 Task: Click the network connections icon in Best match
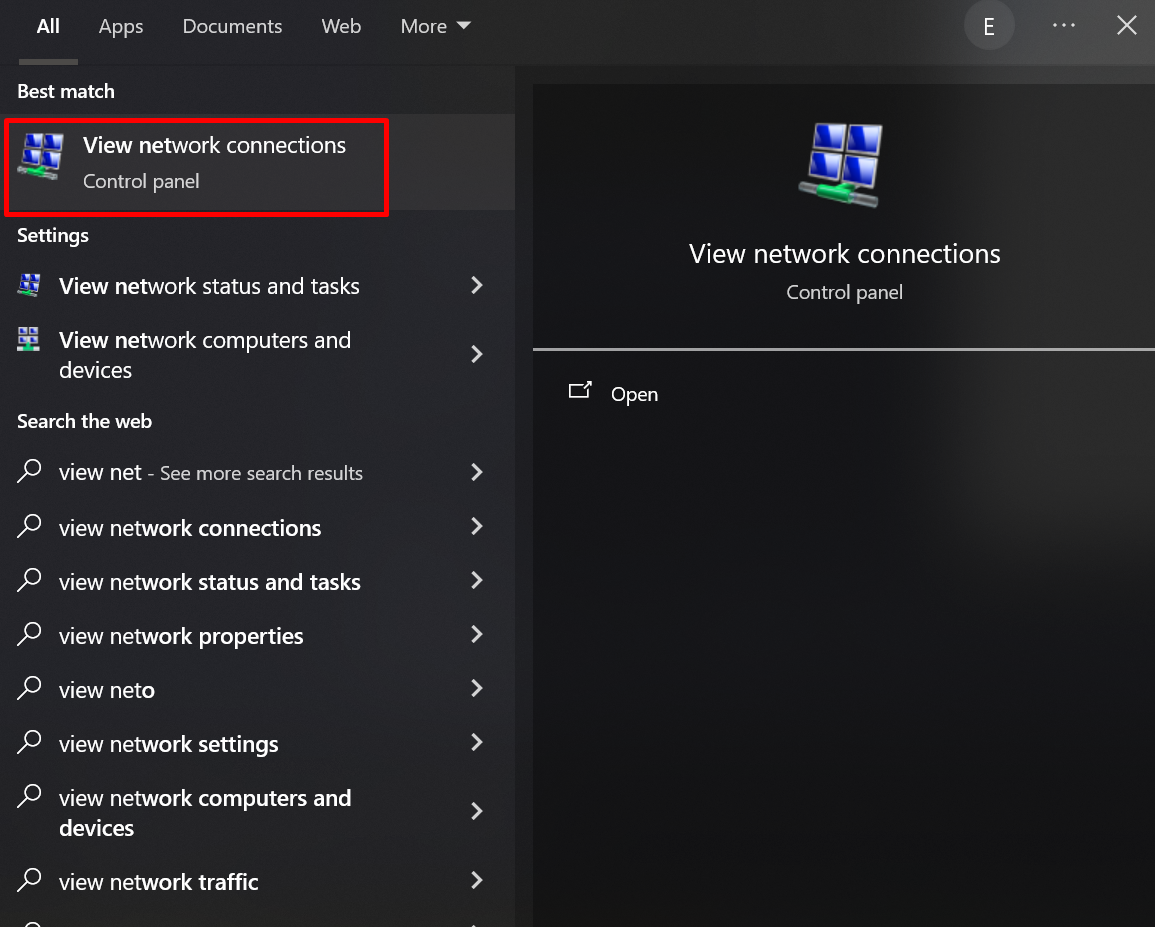coord(41,156)
